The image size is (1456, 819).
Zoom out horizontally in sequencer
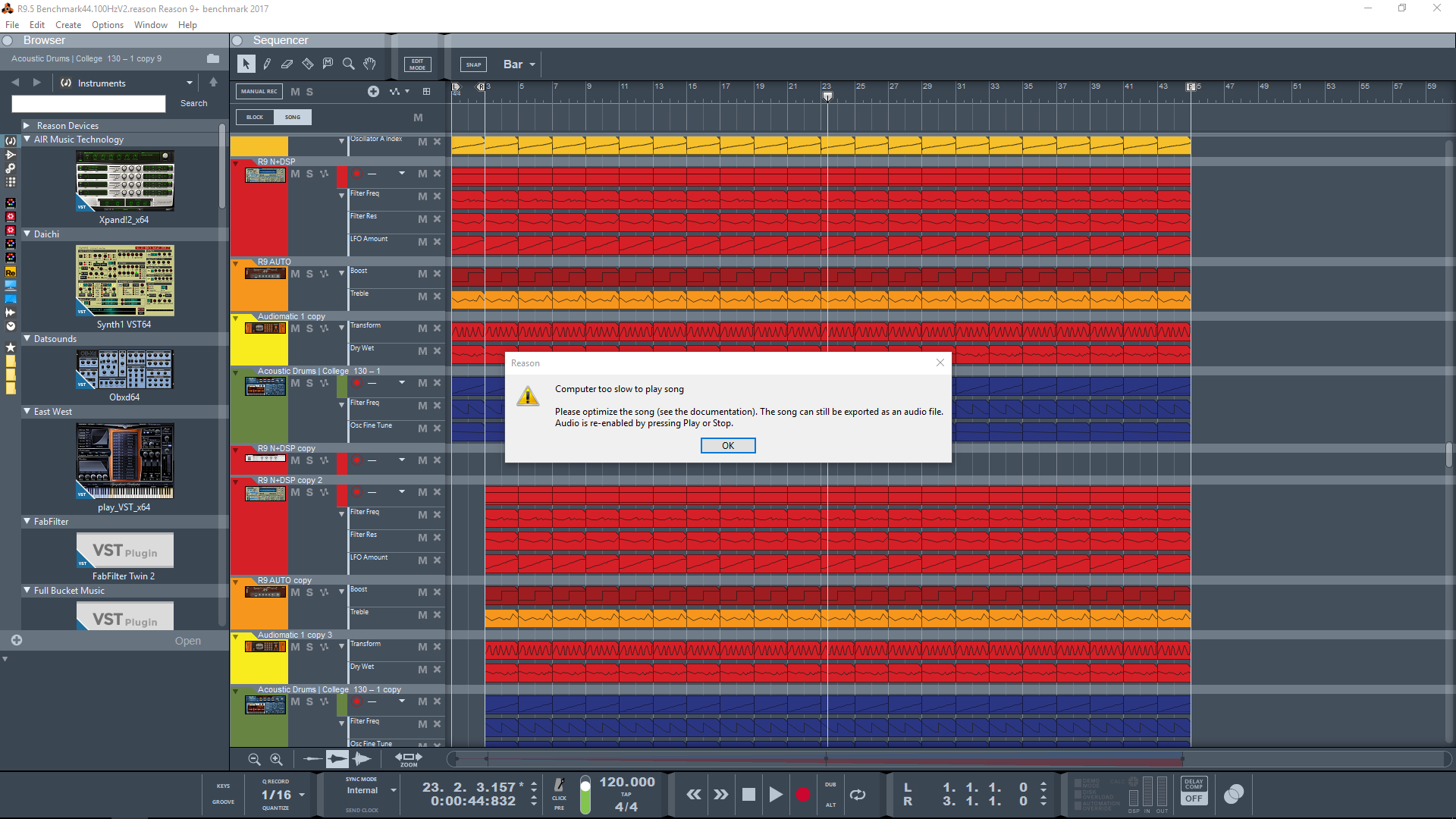[254, 759]
